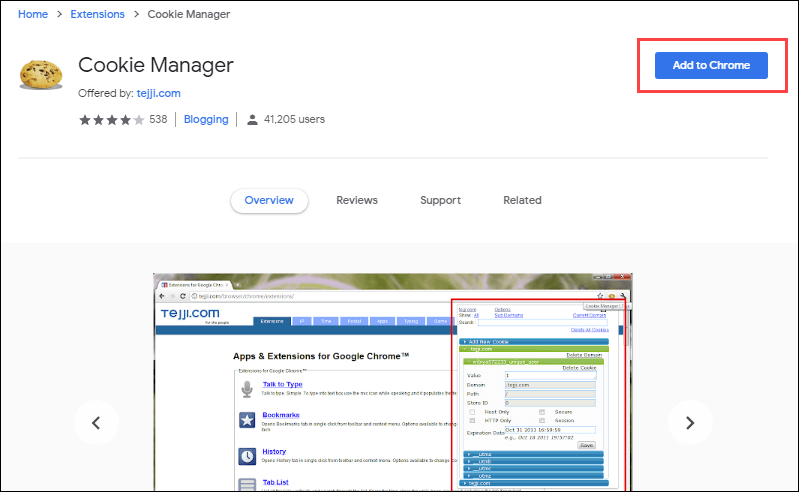Click the star rating icons
The image size is (799, 492).
pos(111,120)
